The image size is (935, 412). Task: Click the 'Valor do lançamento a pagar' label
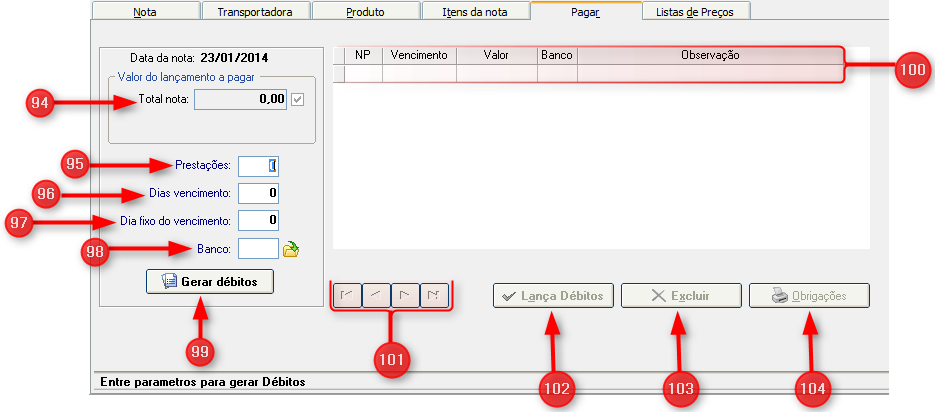click(187, 76)
